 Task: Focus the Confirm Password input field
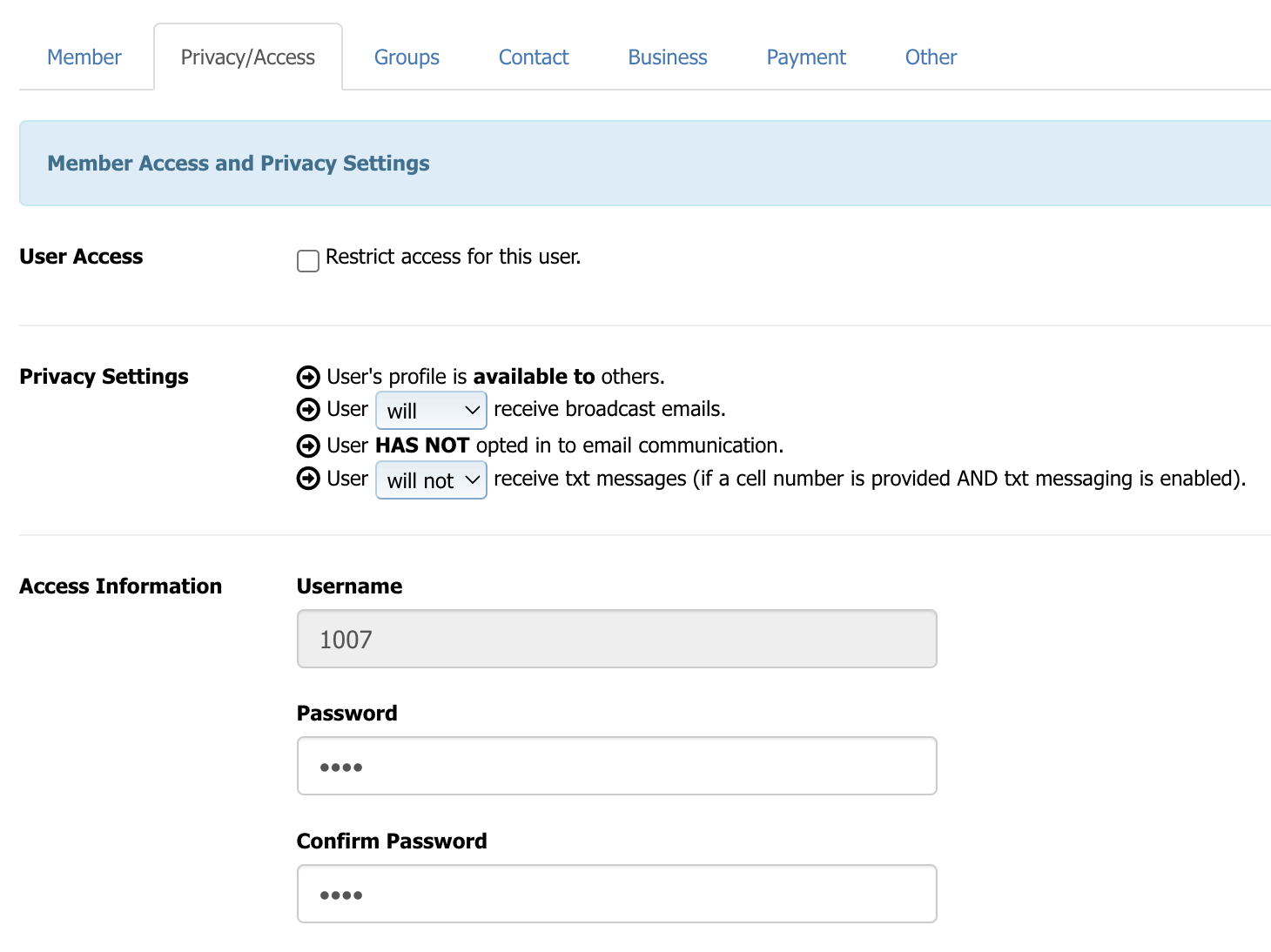click(x=616, y=894)
